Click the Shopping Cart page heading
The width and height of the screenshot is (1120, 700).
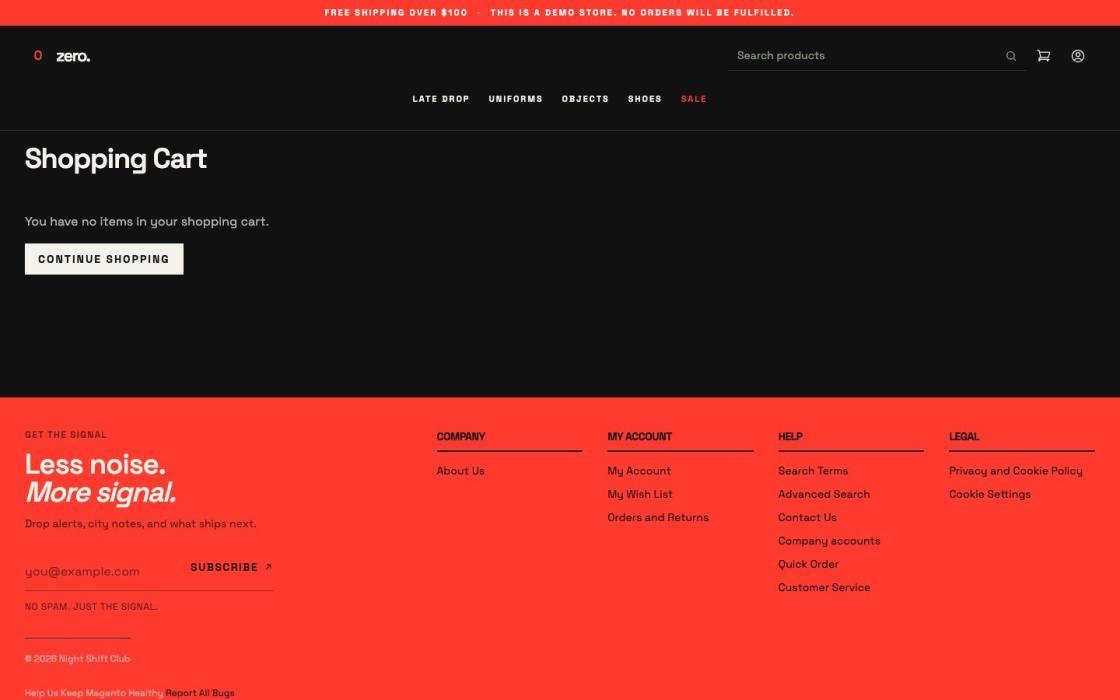coord(116,159)
